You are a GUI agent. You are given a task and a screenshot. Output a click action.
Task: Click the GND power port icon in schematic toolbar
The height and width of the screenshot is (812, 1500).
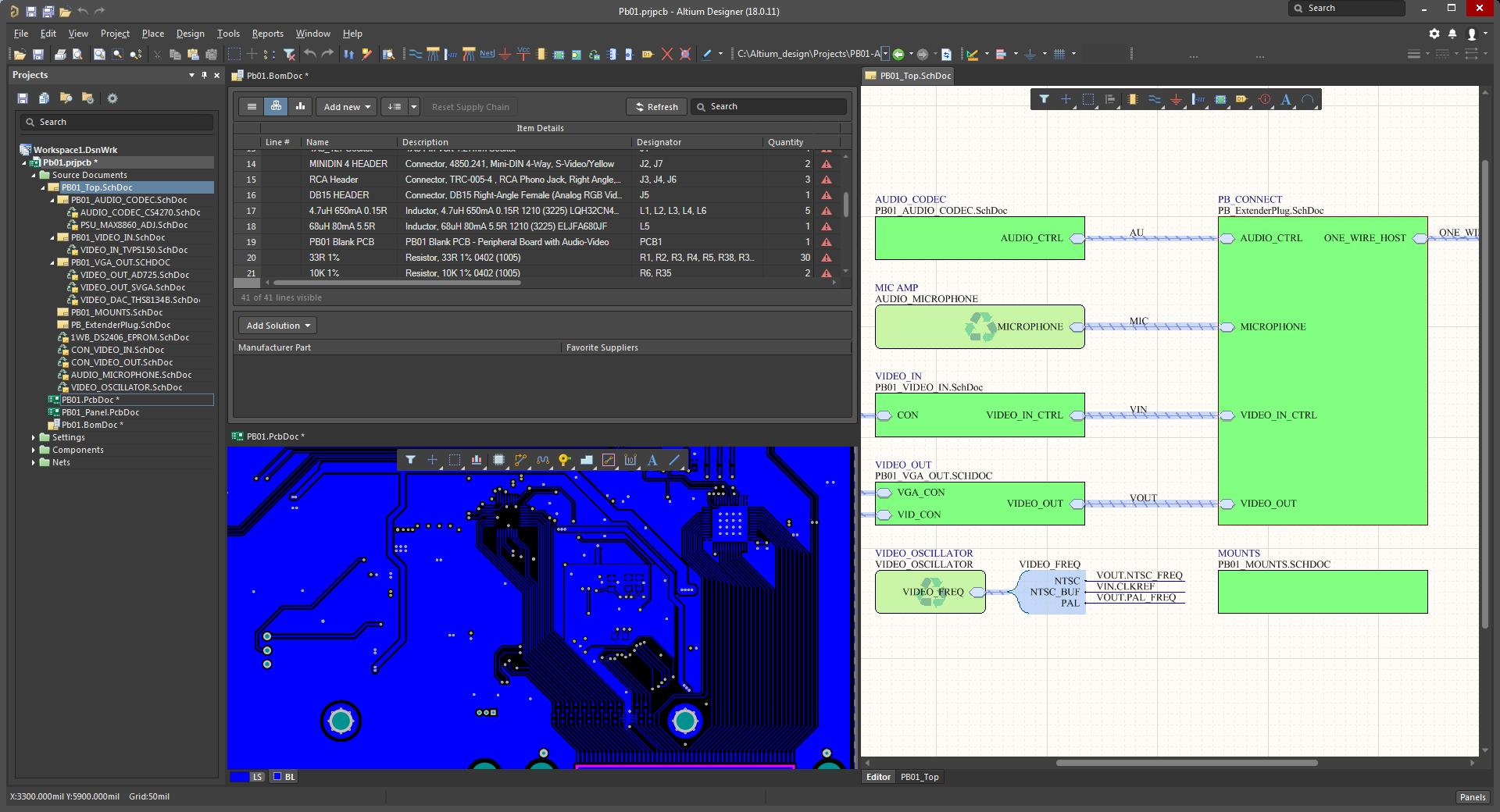click(1176, 100)
